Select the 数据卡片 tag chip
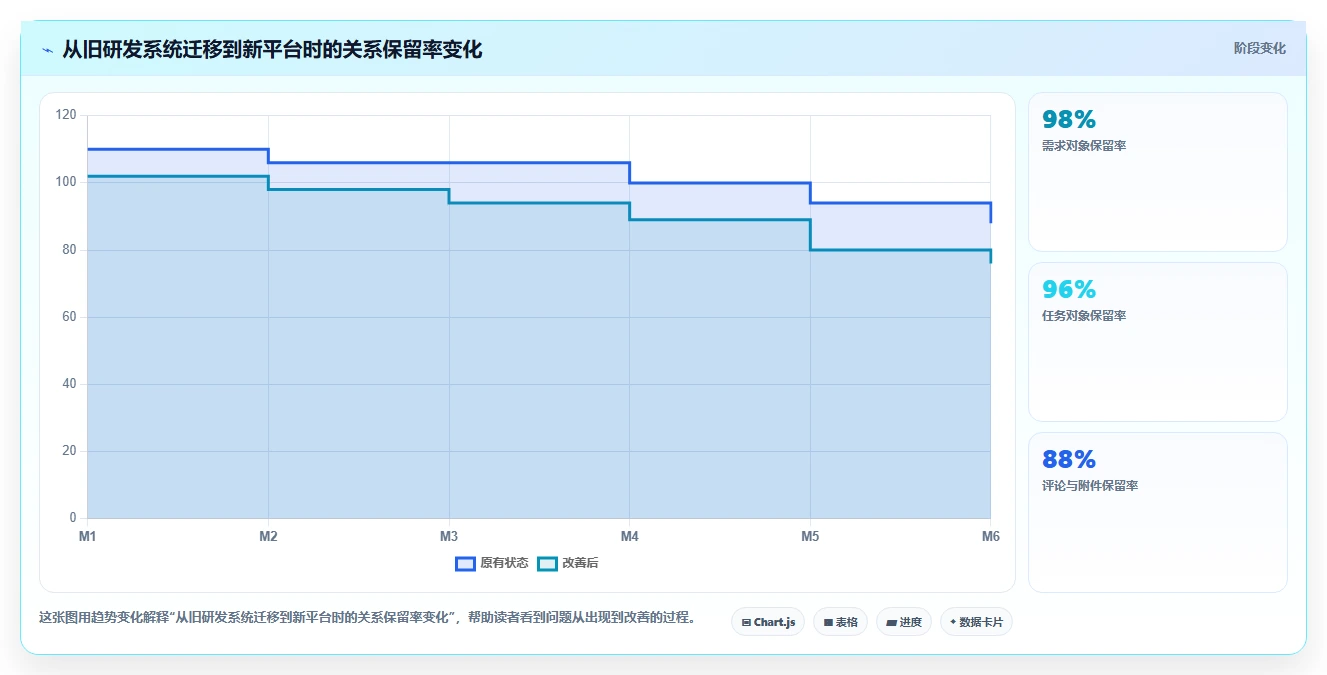The width and height of the screenshot is (1327, 675). [x=976, y=622]
